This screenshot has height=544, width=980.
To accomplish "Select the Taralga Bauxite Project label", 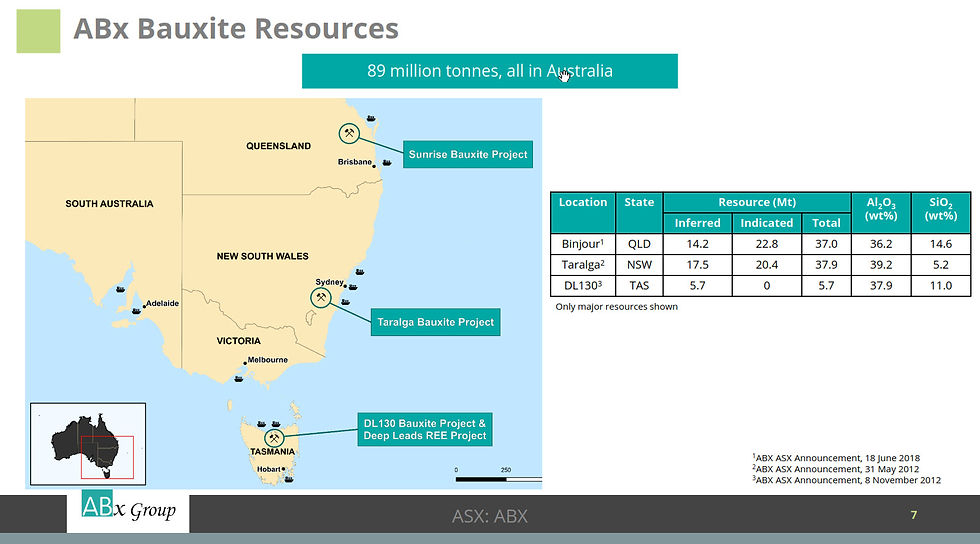I will pyautogui.click(x=436, y=322).
